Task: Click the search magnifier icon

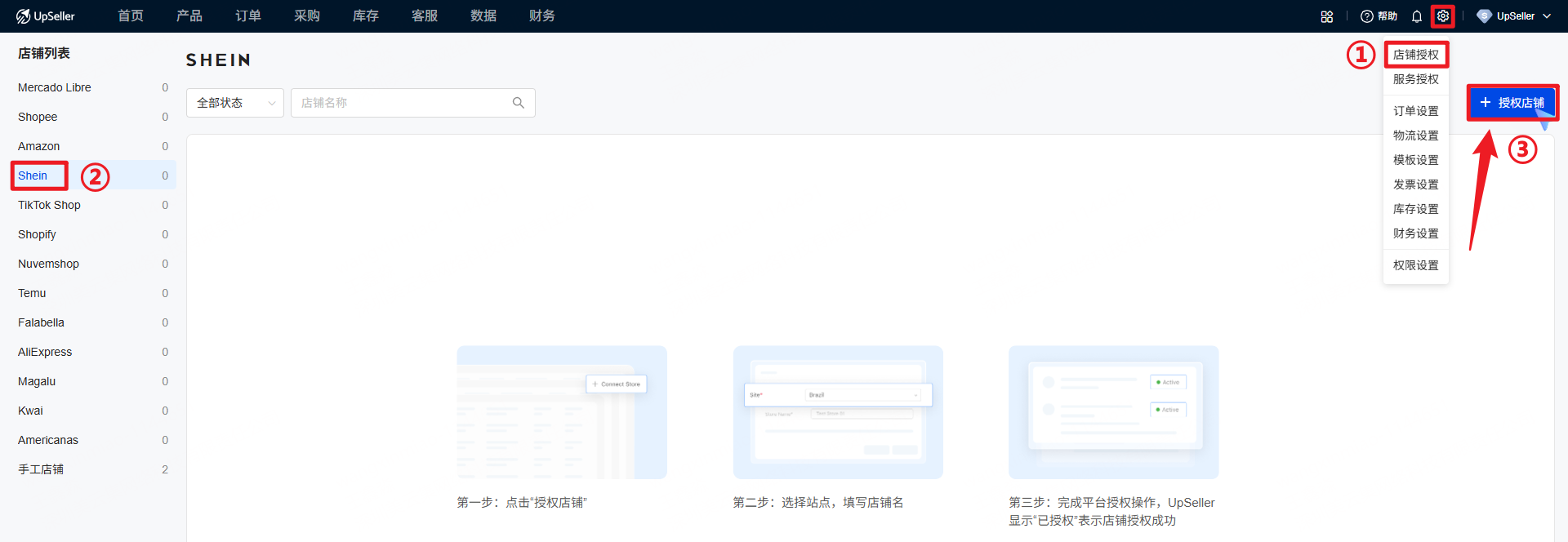Action: pyautogui.click(x=518, y=103)
